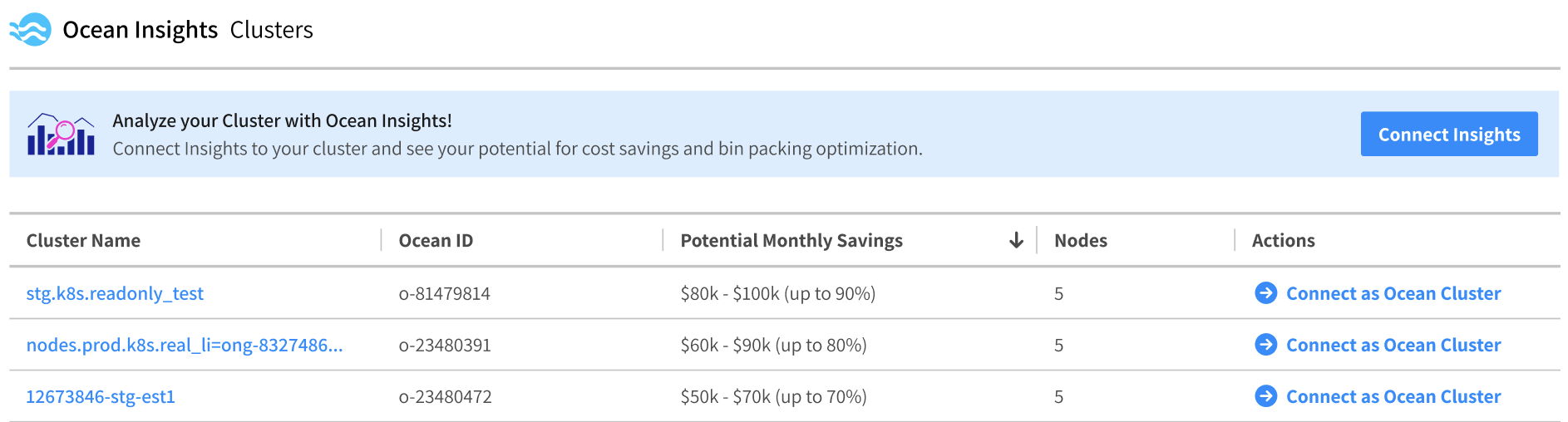Connect stg.k8s.readonly_test as Ocean Cluster
Viewport: 1568px width, 422px height.
1393,293
